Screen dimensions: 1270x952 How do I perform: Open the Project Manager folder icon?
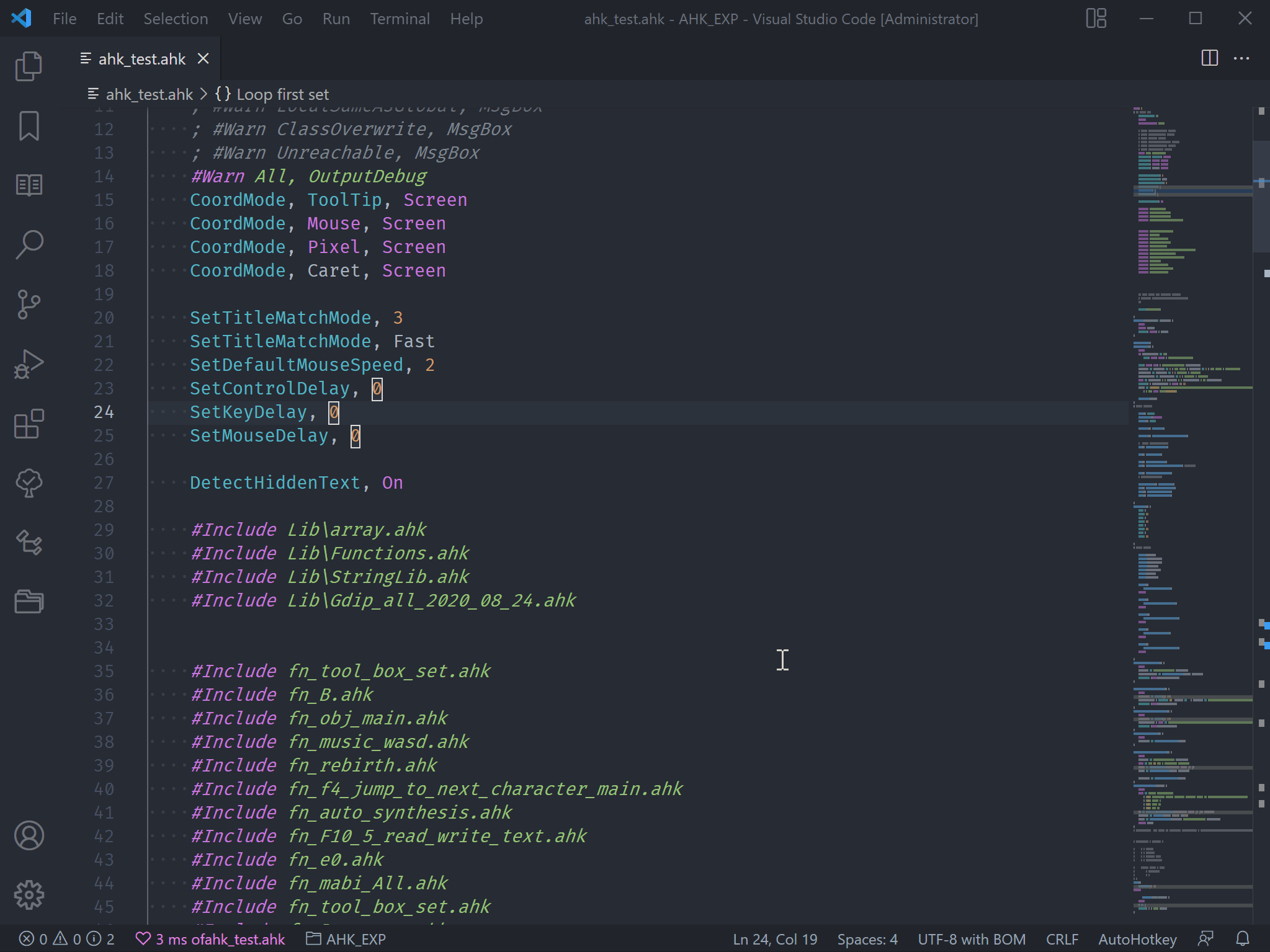point(29,601)
